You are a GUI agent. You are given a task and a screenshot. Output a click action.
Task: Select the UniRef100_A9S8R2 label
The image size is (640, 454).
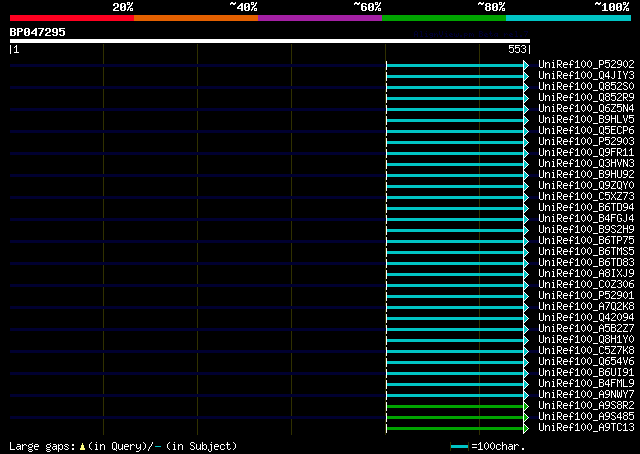586,406
